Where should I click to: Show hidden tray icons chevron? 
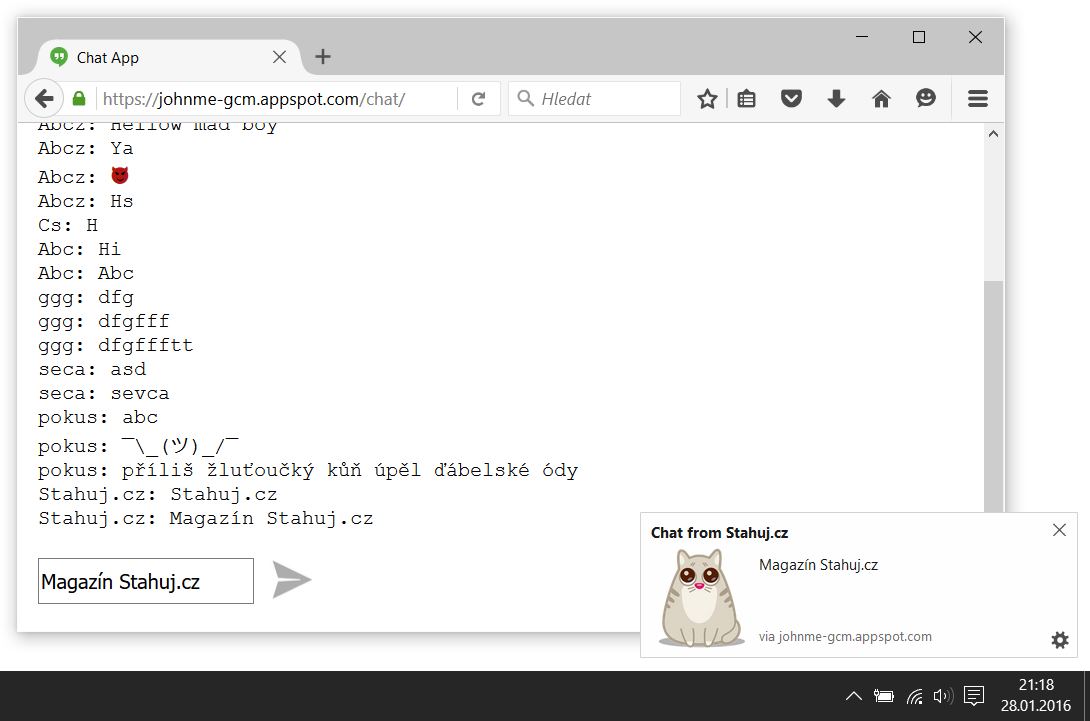coord(854,696)
